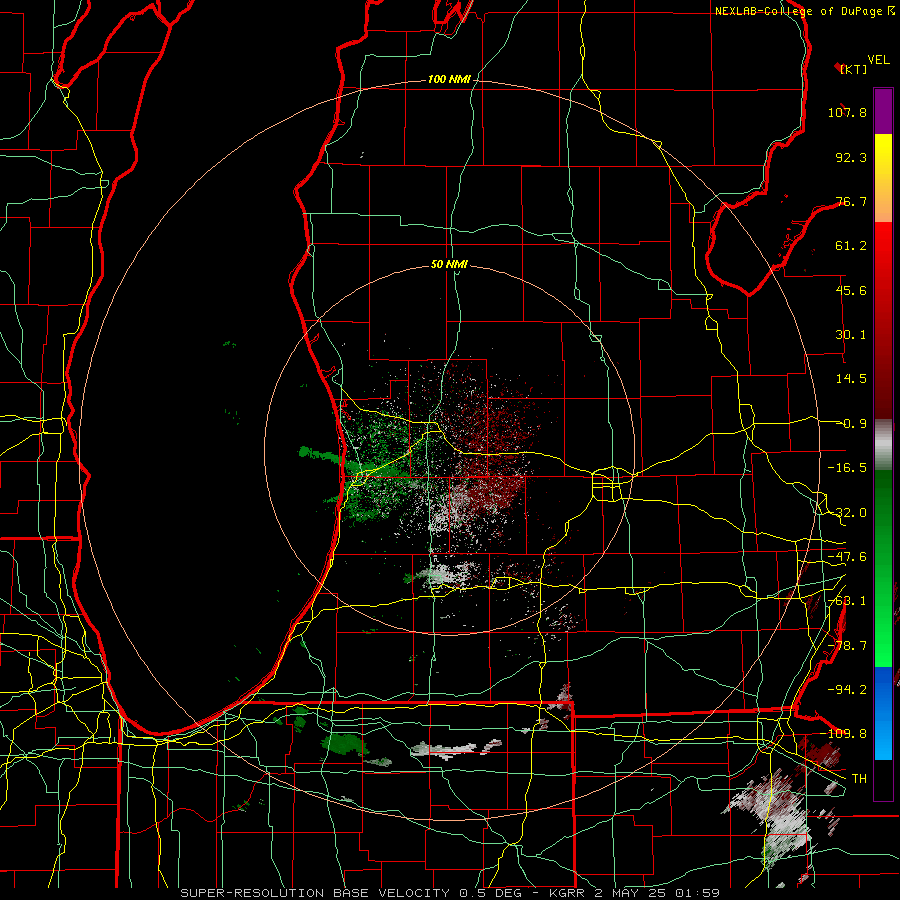The image size is (900, 900).
Task: Click the 50 NMI range ring label
Action: pyautogui.click(x=449, y=264)
